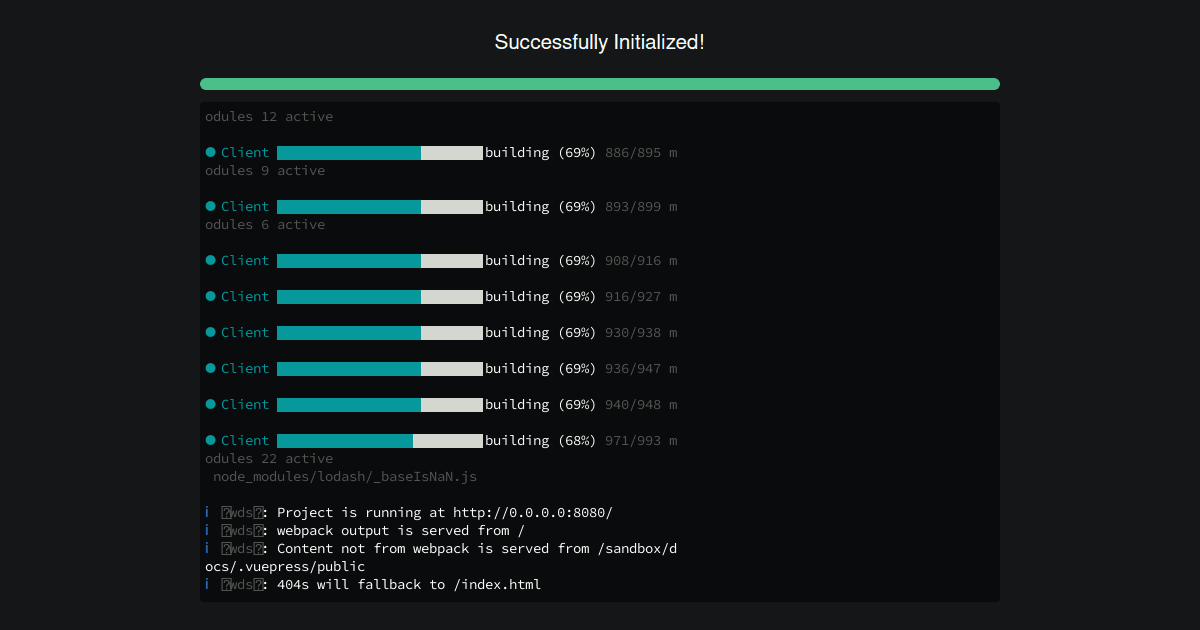Toggle the Client indicator beside 940/948 modules
This screenshot has width=1200, height=630.
point(210,404)
